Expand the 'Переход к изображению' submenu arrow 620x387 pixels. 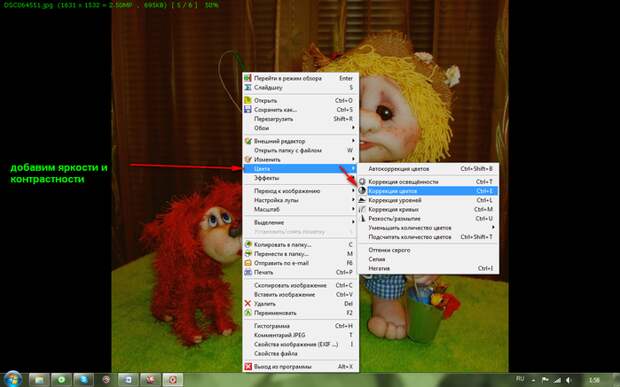point(353,191)
